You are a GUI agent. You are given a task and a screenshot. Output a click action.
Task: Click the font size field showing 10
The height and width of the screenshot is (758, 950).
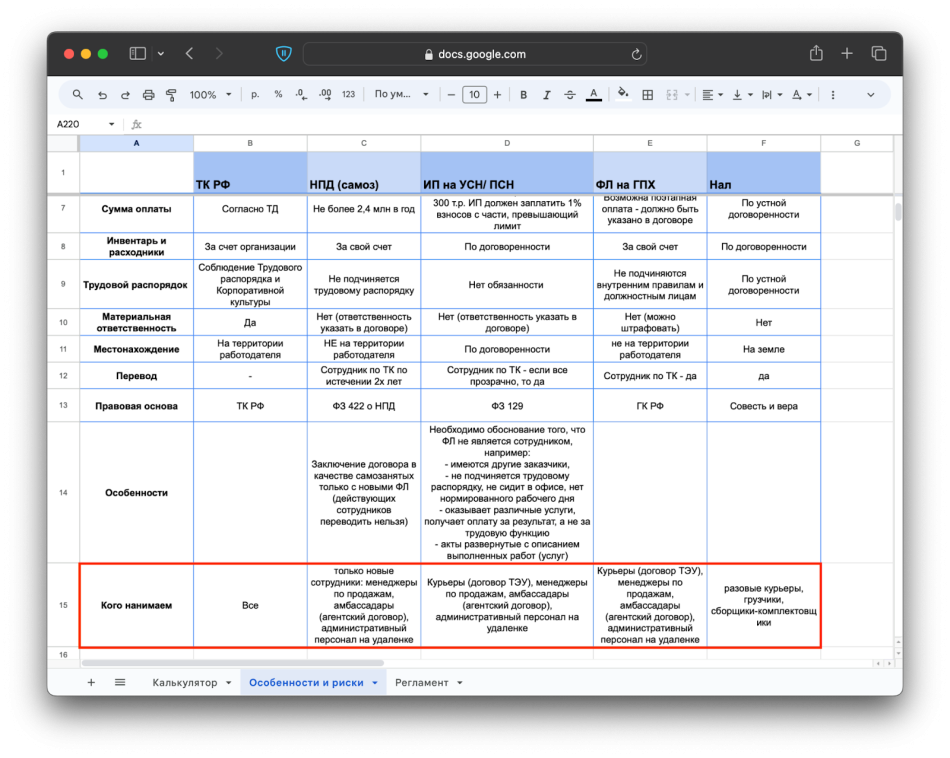474,95
